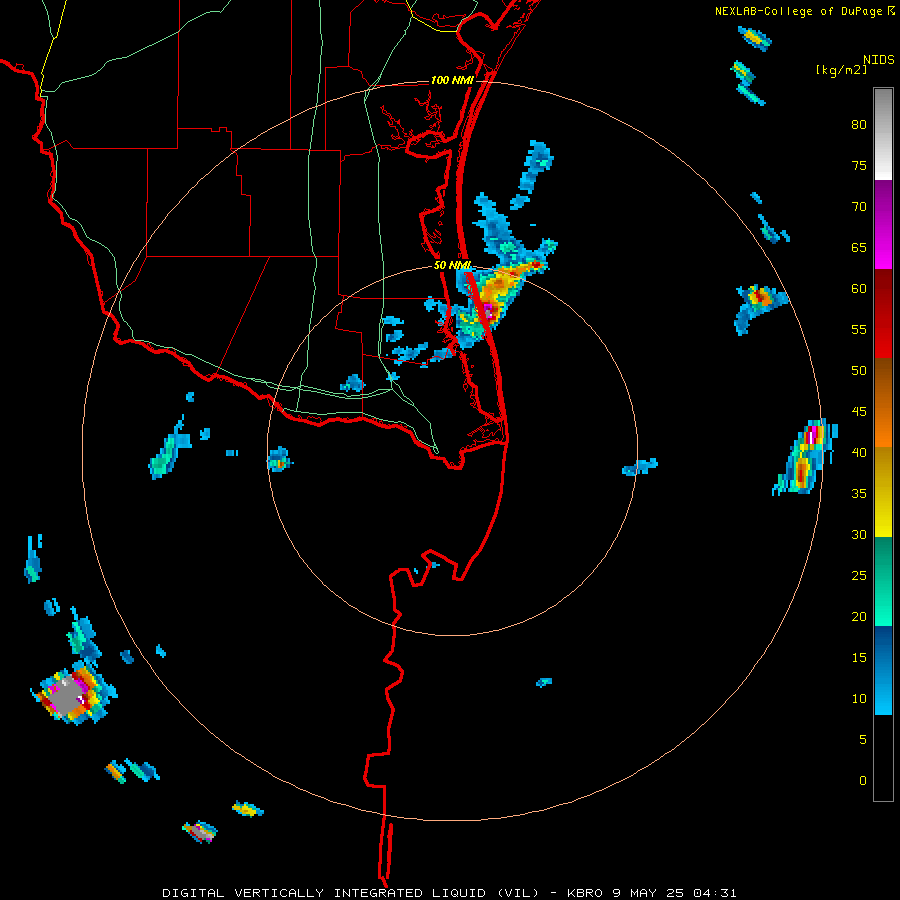Screen dimensions: 900x900
Task: Click the 65 value on the color scale
Action: (859, 247)
